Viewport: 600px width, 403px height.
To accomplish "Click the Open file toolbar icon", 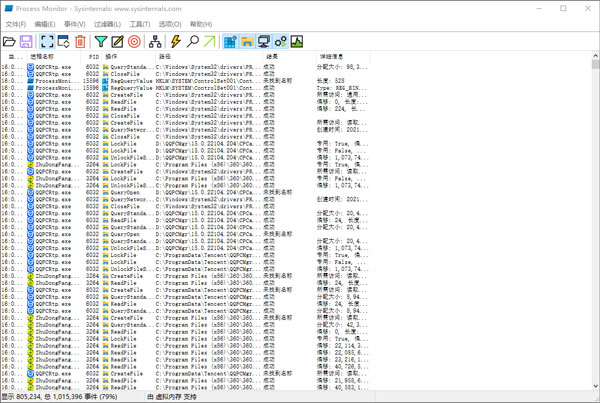I will pos(9,41).
